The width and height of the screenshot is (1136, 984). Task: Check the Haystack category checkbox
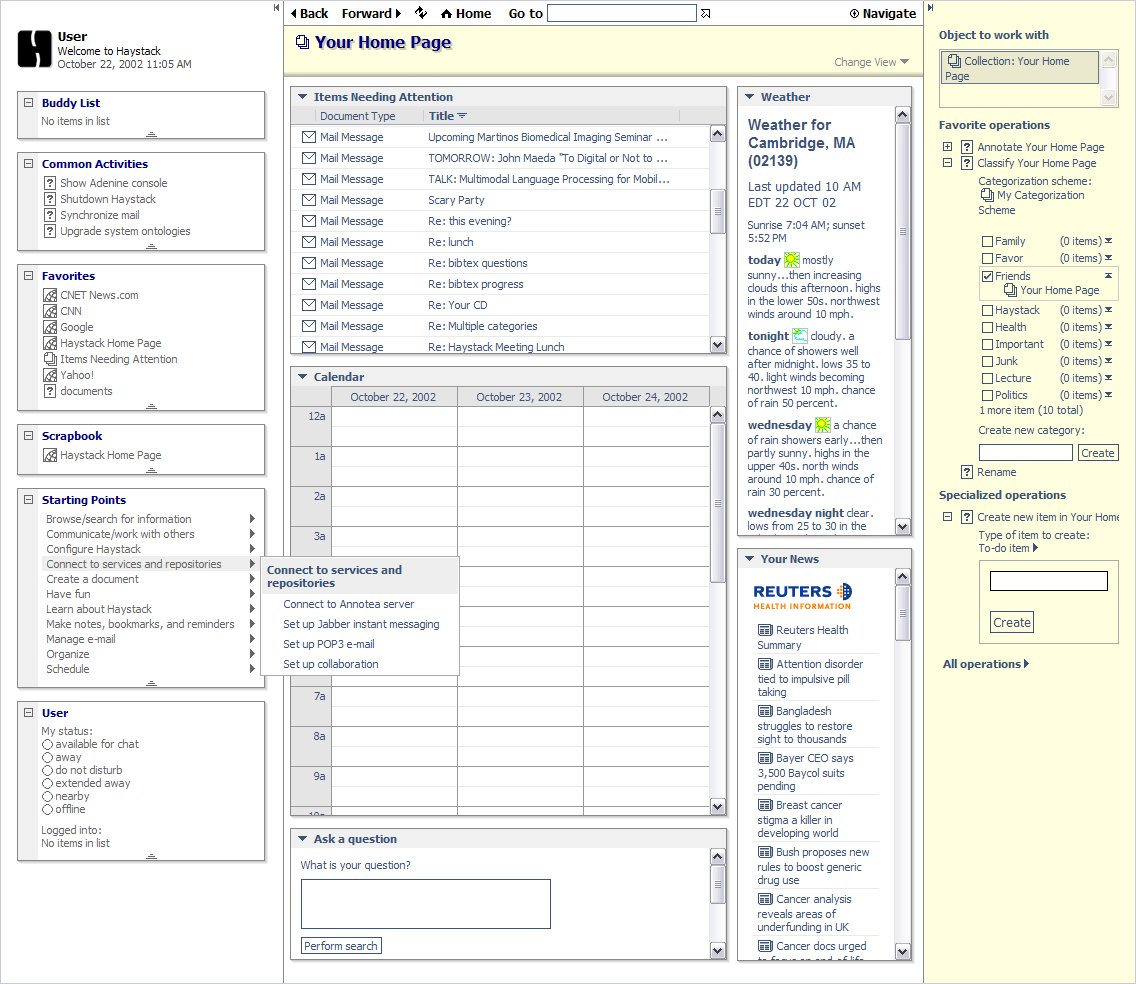(987, 310)
